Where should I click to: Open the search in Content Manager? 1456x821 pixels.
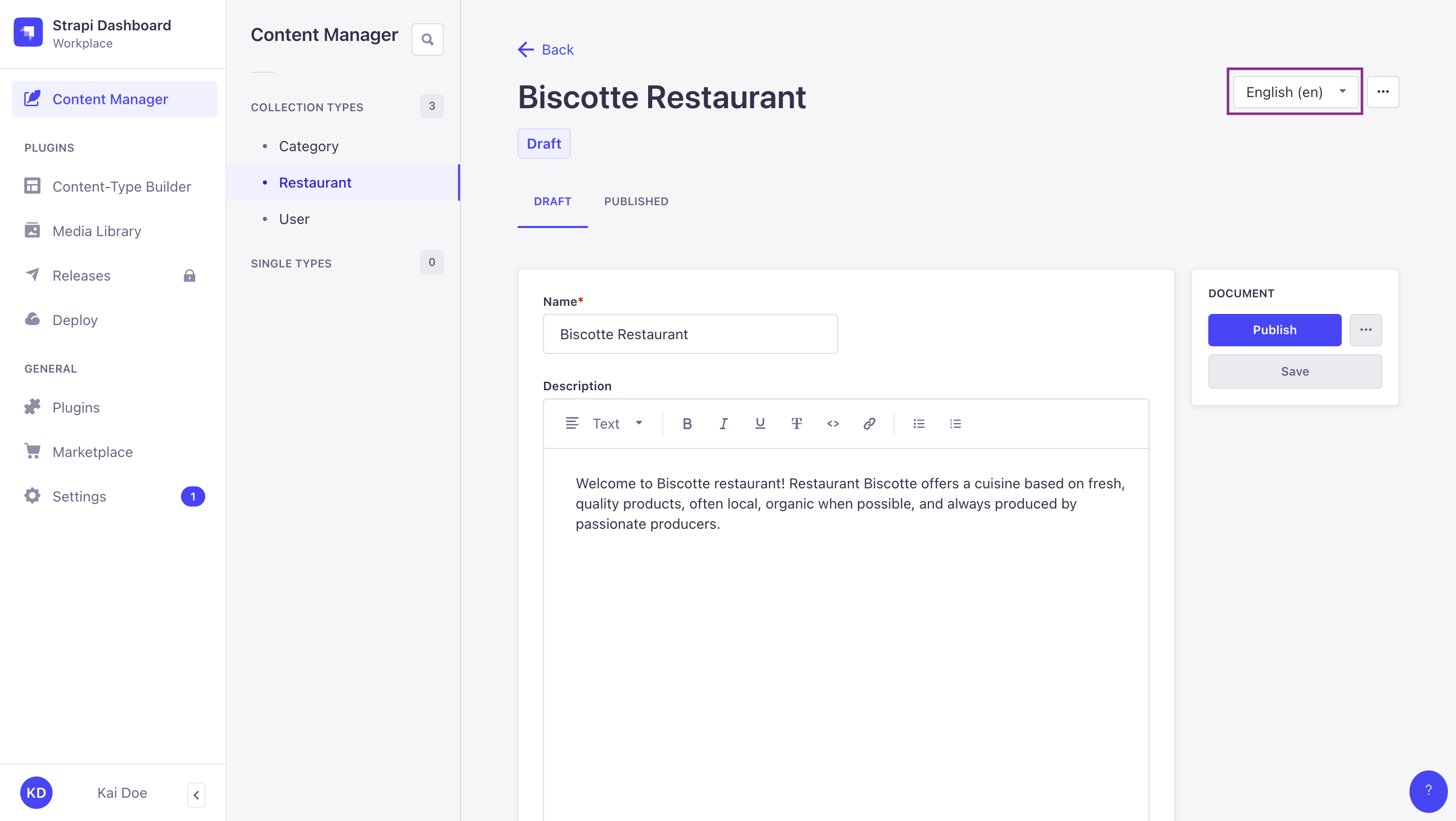[x=427, y=39]
